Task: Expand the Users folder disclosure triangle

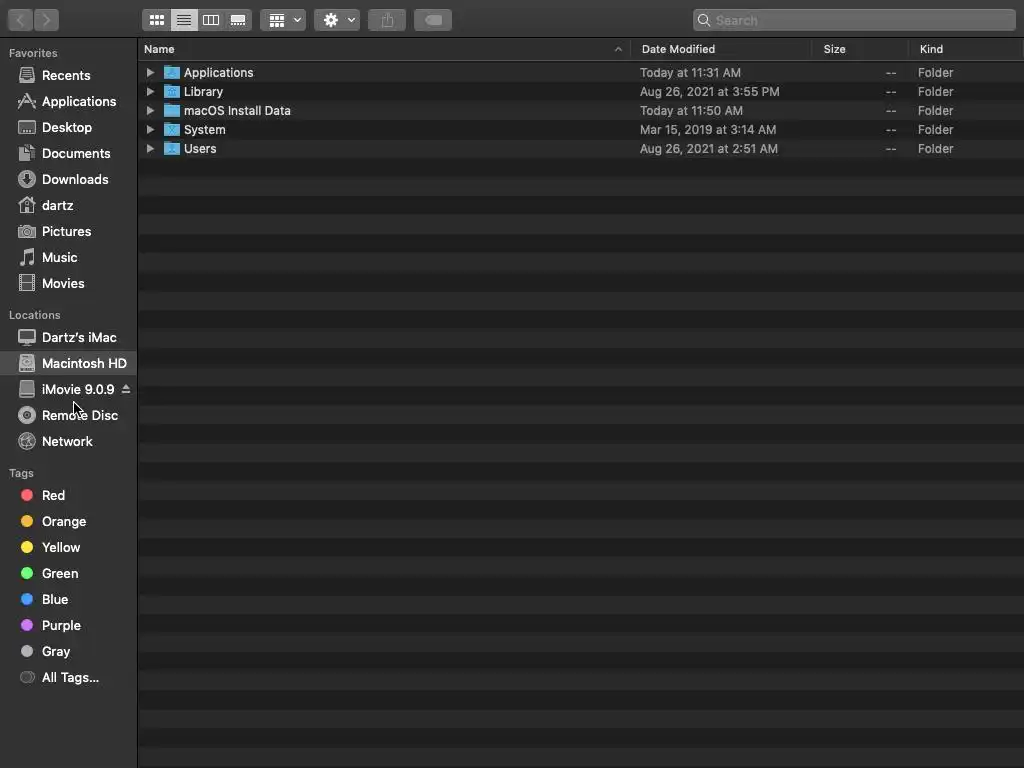Action: 150,148
